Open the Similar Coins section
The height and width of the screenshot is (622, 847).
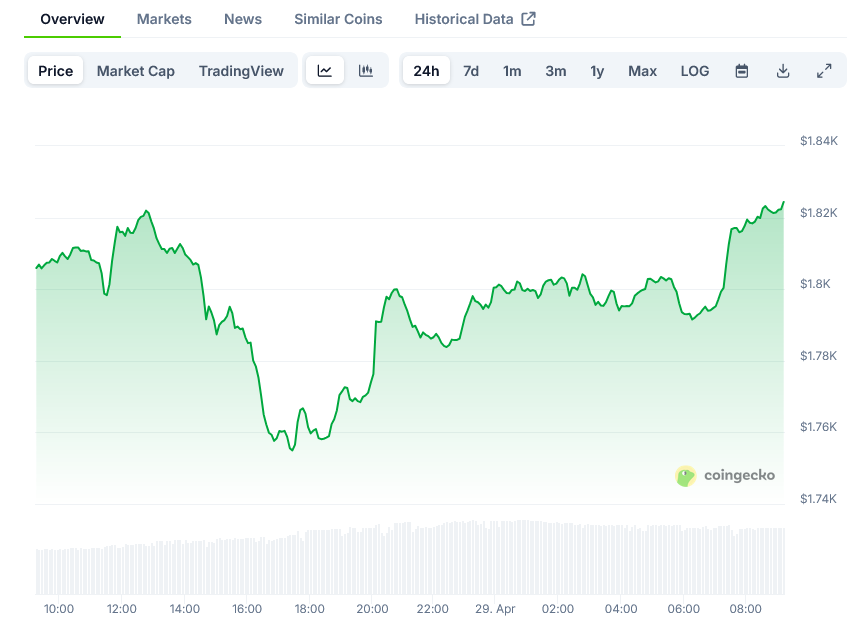click(337, 18)
